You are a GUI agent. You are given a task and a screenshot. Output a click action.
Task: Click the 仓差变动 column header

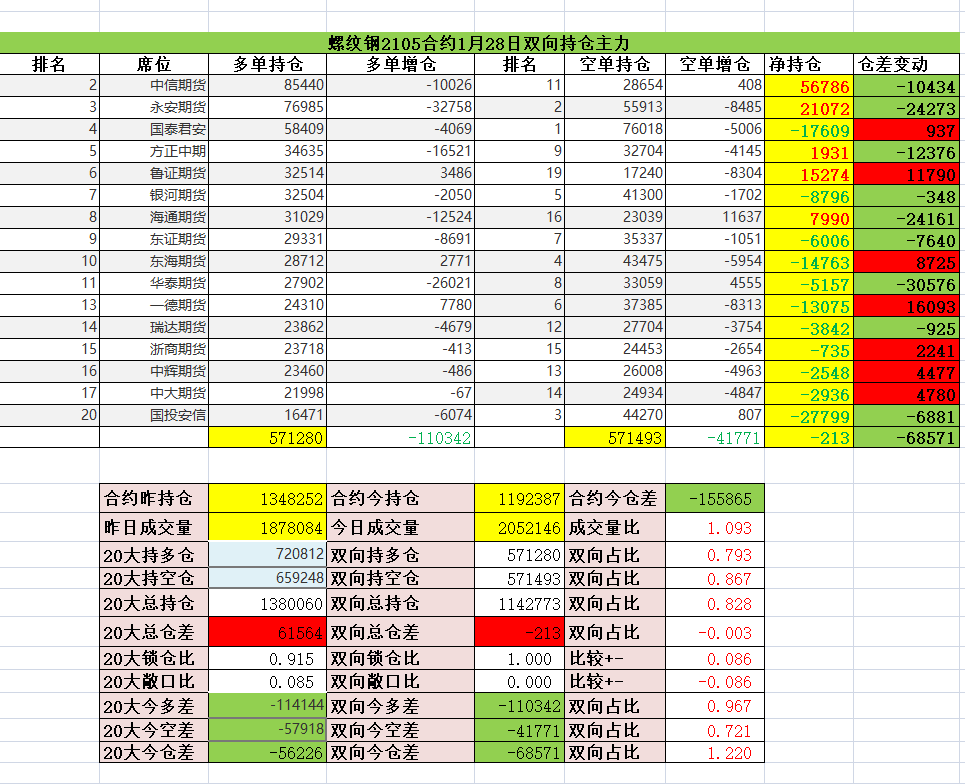907,64
